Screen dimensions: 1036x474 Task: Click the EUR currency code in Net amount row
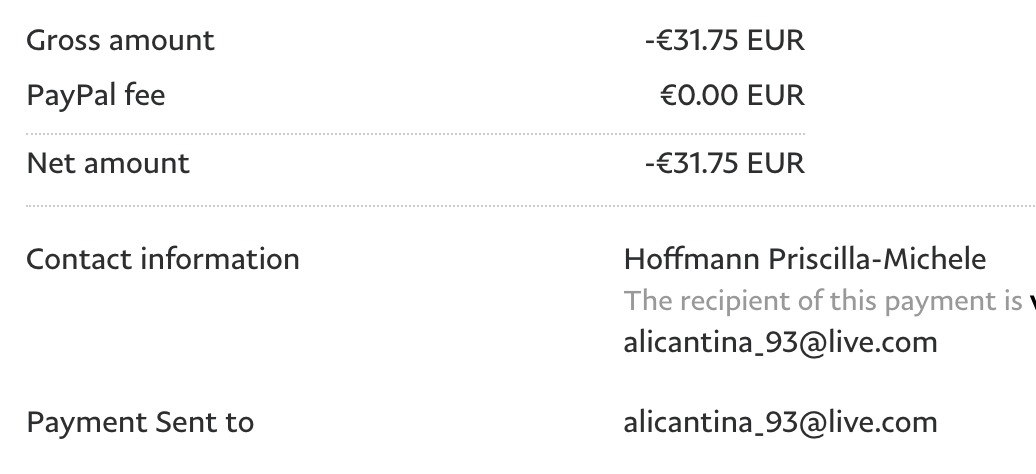777,162
